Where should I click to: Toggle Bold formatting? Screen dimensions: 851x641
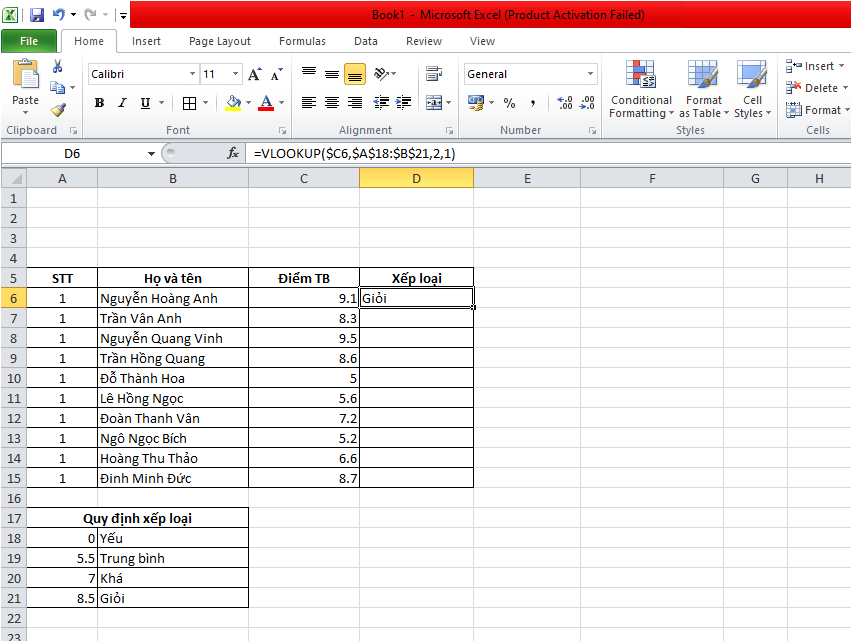[99, 103]
